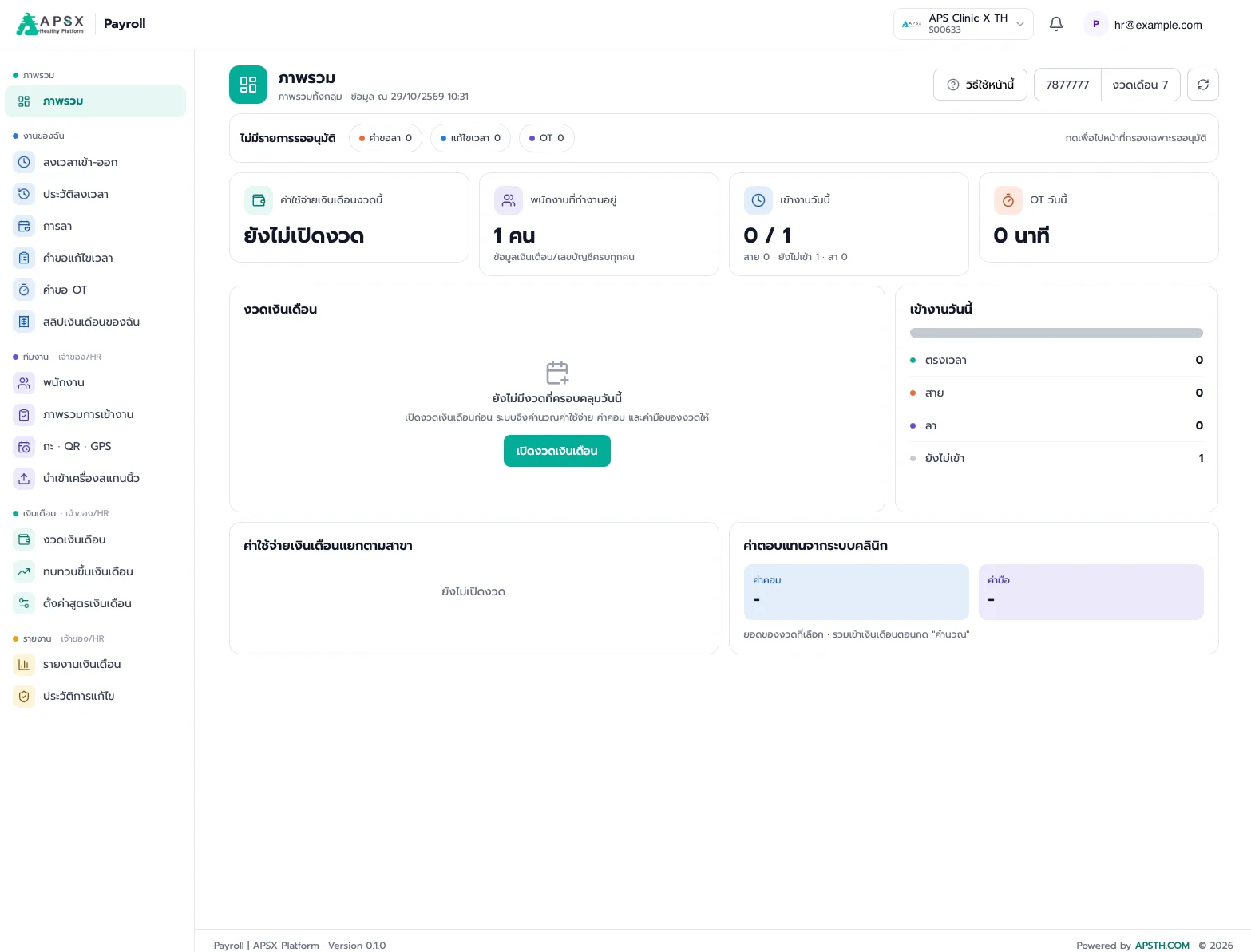Click the ประวัติลงเวลา history icon

pos(24,194)
